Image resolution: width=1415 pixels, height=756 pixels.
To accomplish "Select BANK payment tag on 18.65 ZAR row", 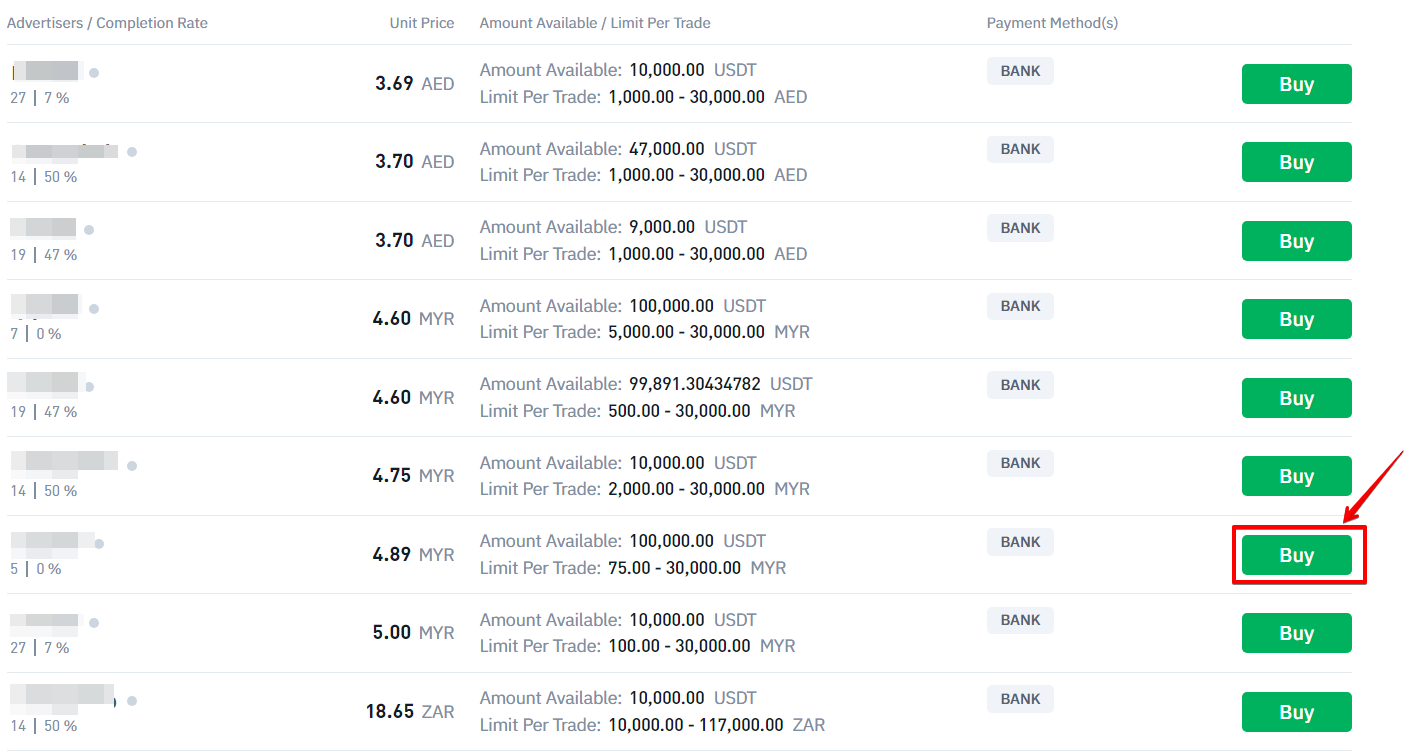I will 1020,698.
